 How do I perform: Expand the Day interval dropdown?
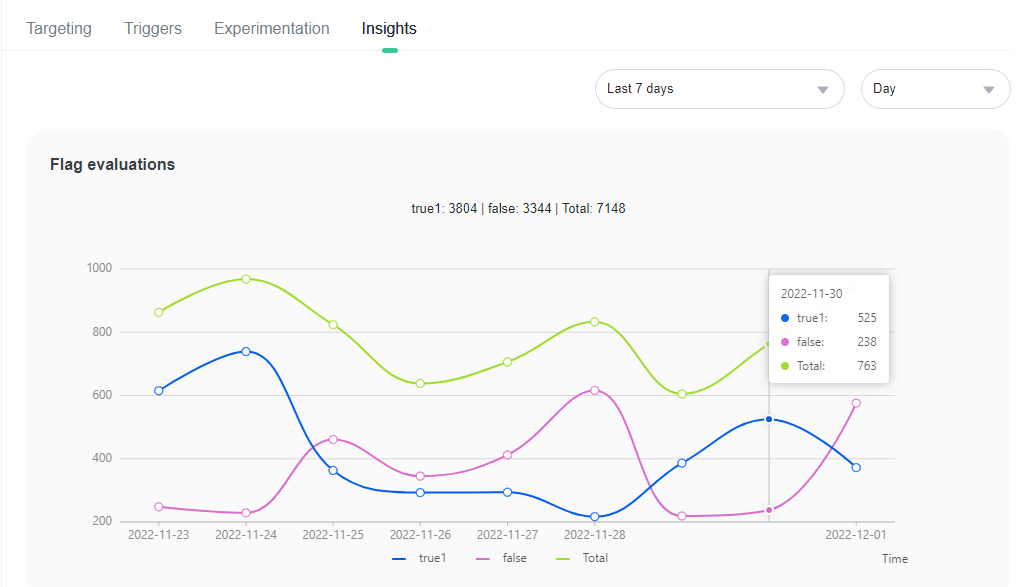tap(935, 89)
